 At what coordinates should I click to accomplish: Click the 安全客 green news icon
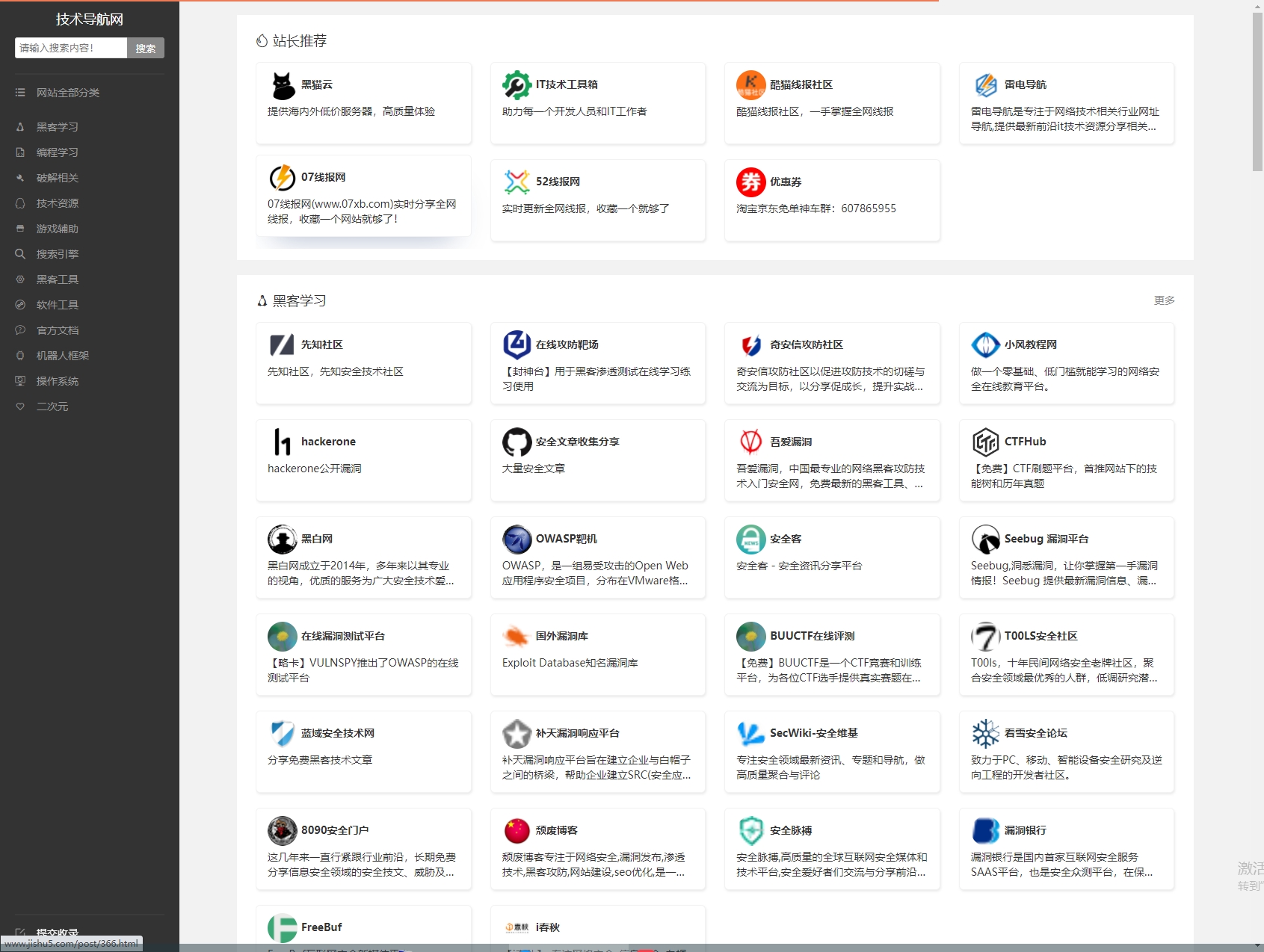coord(751,540)
